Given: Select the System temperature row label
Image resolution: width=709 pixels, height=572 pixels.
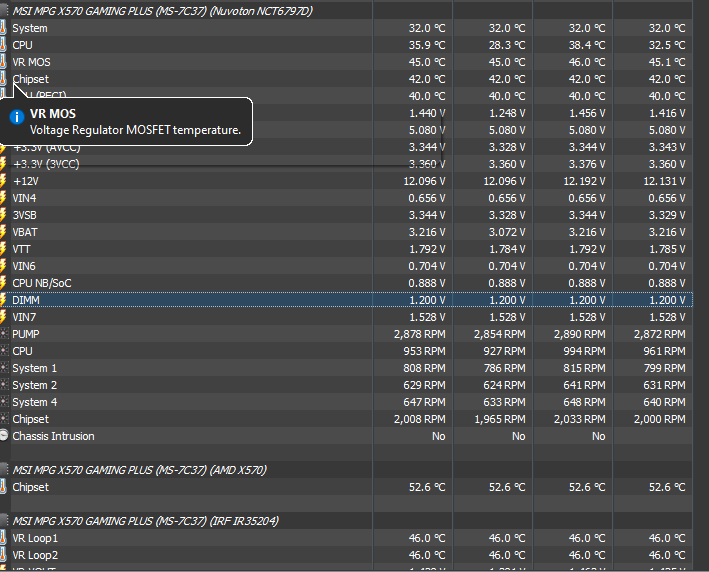Looking at the screenshot, I should click(x=30, y=28).
